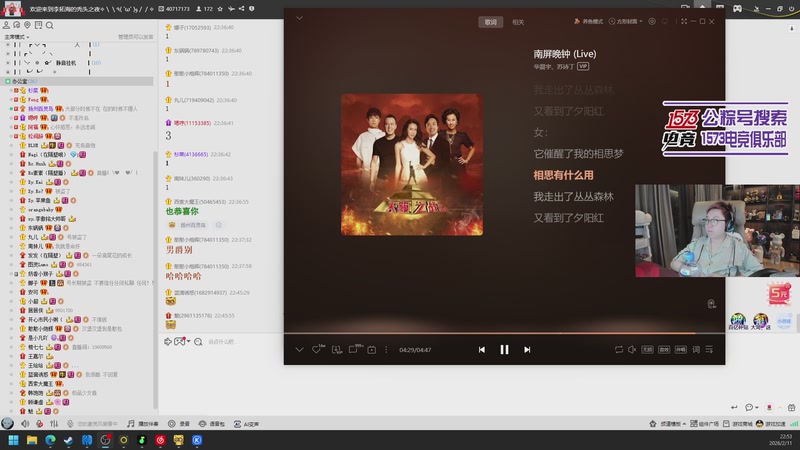Open the skin settings icon in player header
Image resolution: width=800 pixels, height=450 pixels.
tap(652, 21)
